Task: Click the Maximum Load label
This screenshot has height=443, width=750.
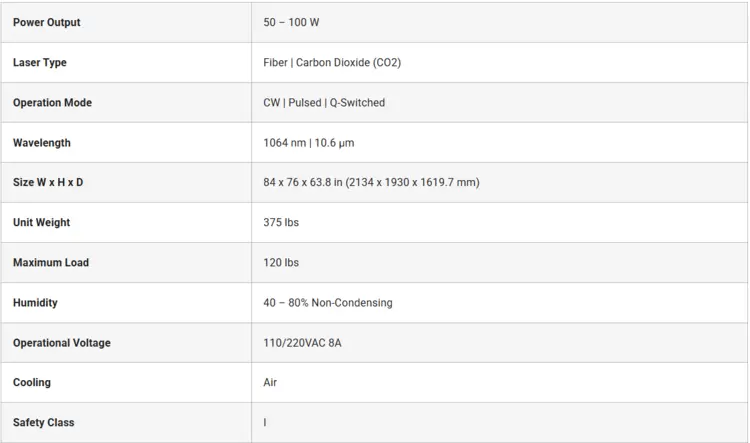Action: point(51,263)
